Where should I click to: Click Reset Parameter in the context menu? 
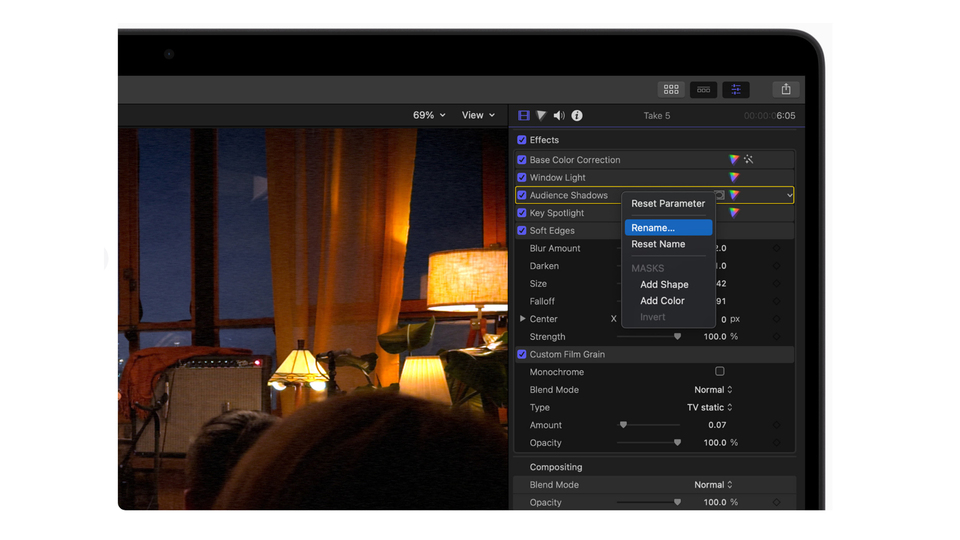click(x=667, y=204)
